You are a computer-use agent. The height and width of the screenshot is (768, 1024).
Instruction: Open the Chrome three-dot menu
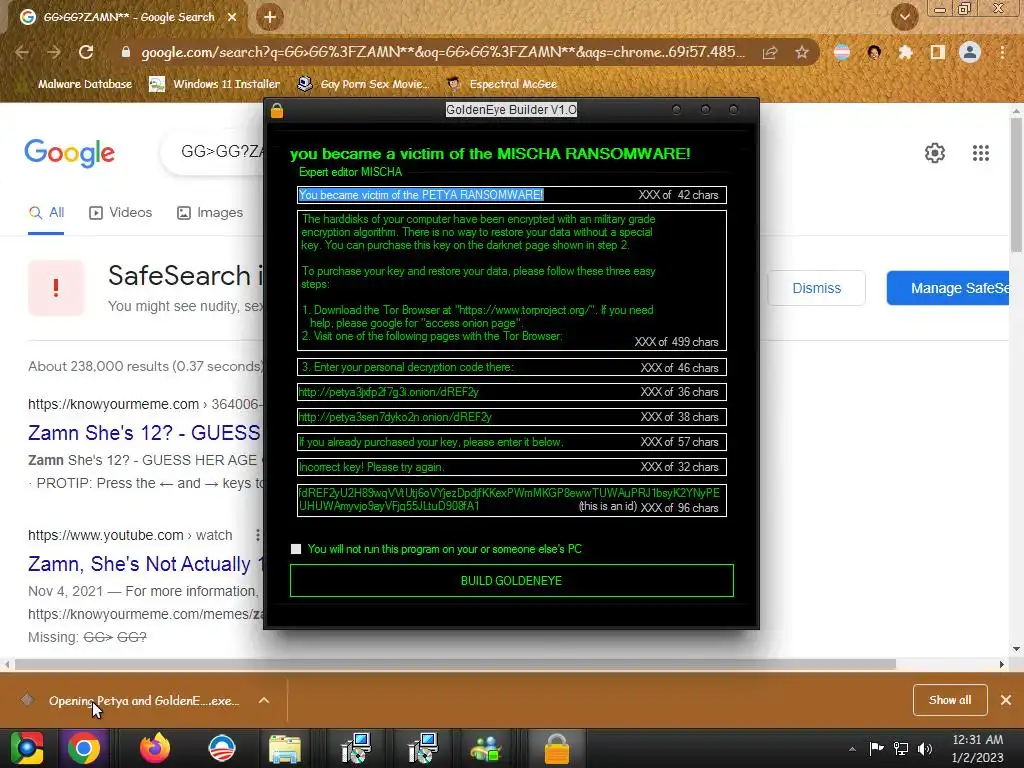(1002, 52)
